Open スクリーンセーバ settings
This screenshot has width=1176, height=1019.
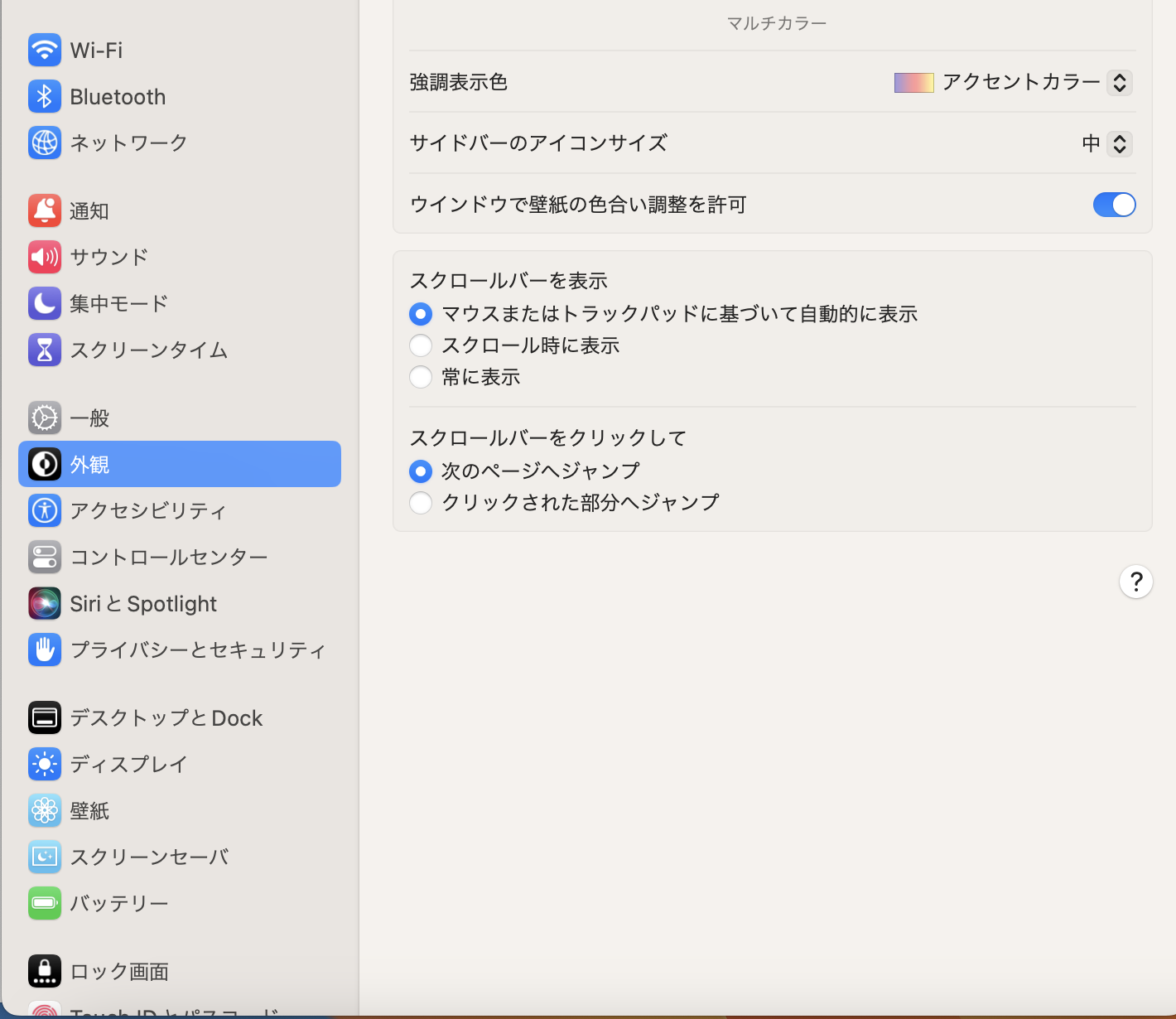[x=180, y=857]
